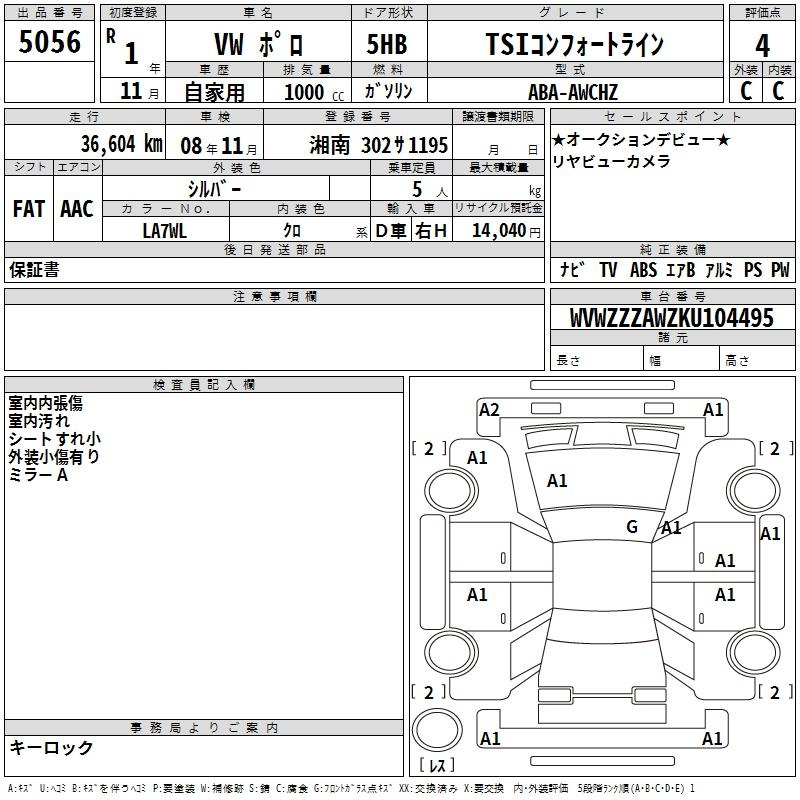Click the G windshield damage mark

[631, 527]
